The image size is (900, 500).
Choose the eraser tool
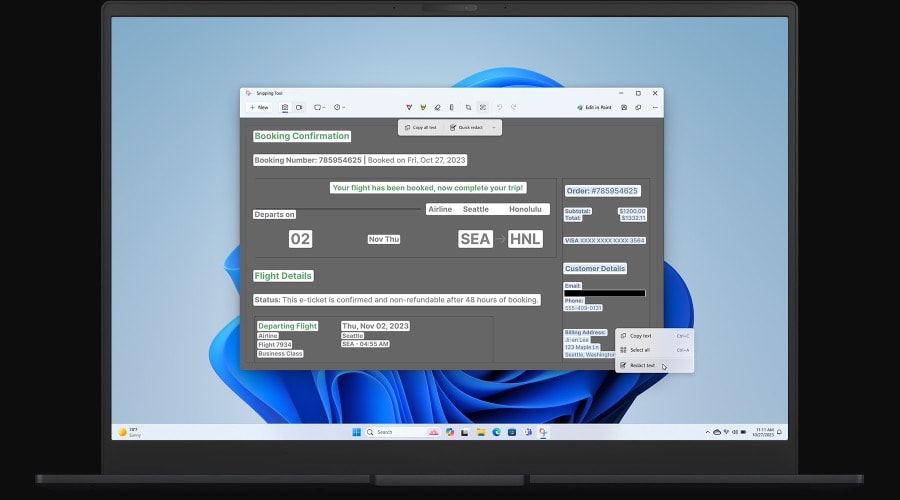point(437,107)
